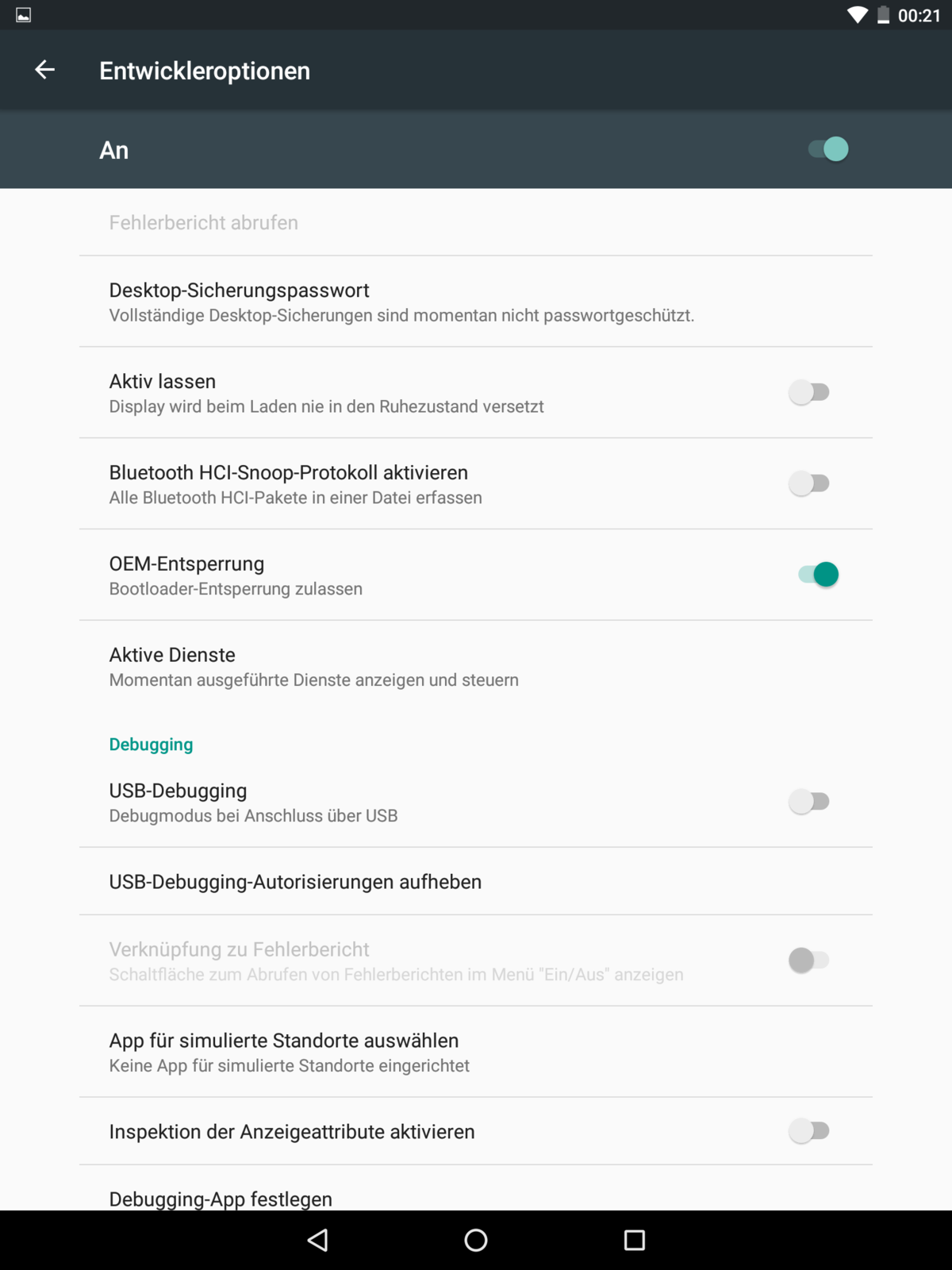Screen dimensions: 952x1270
Task: Tap USB-Debugging-Autorisierungen aufheben
Action: click(x=295, y=882)
